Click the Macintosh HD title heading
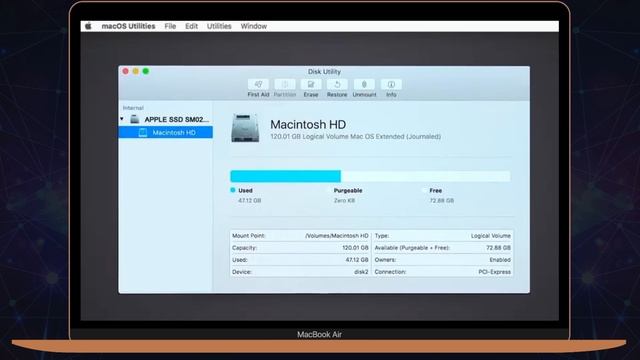640x360 pixels. tap(308, 124)
